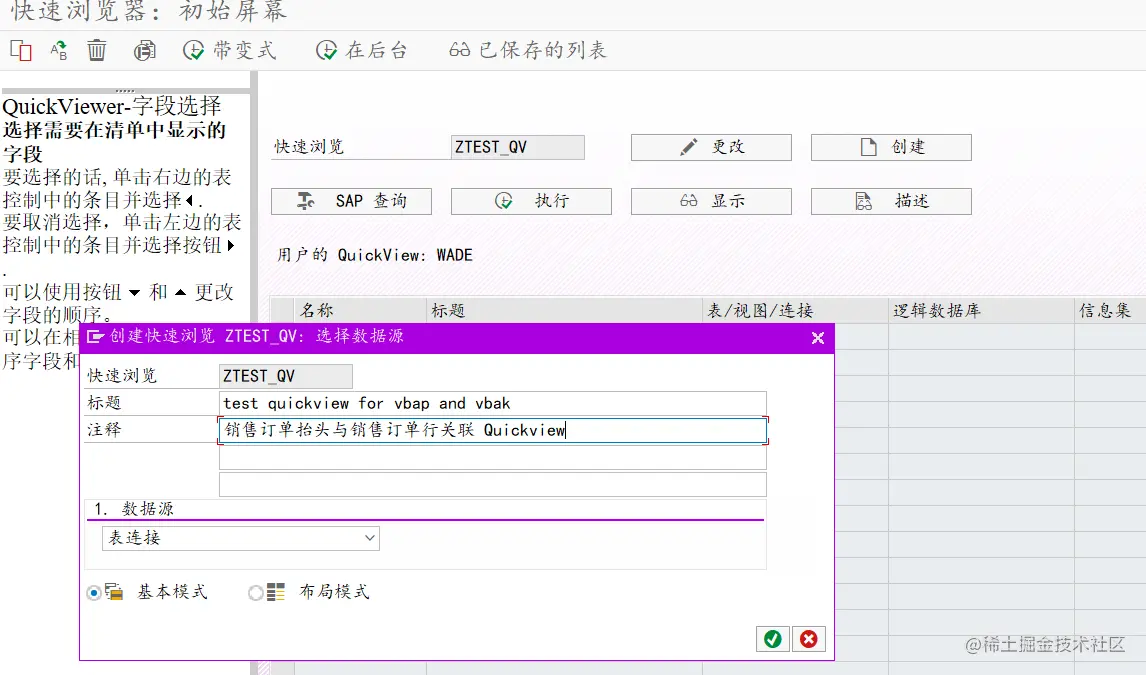Click the 信息集 column header
The width and height of the screenshot is (1146, 675).
[x=1109, y=310]
